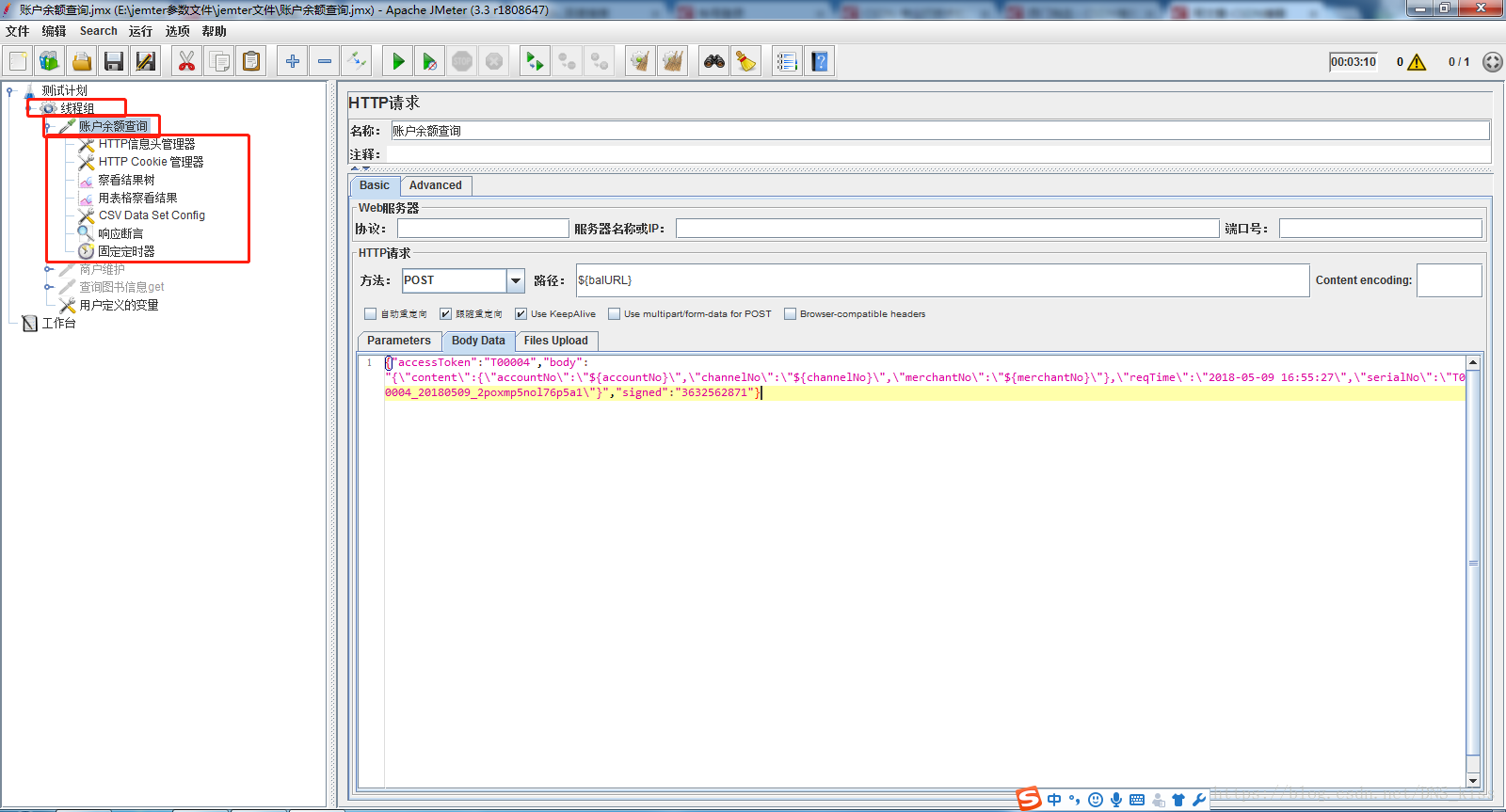Click the Toggle enable/disable icon

click(357, 61)
